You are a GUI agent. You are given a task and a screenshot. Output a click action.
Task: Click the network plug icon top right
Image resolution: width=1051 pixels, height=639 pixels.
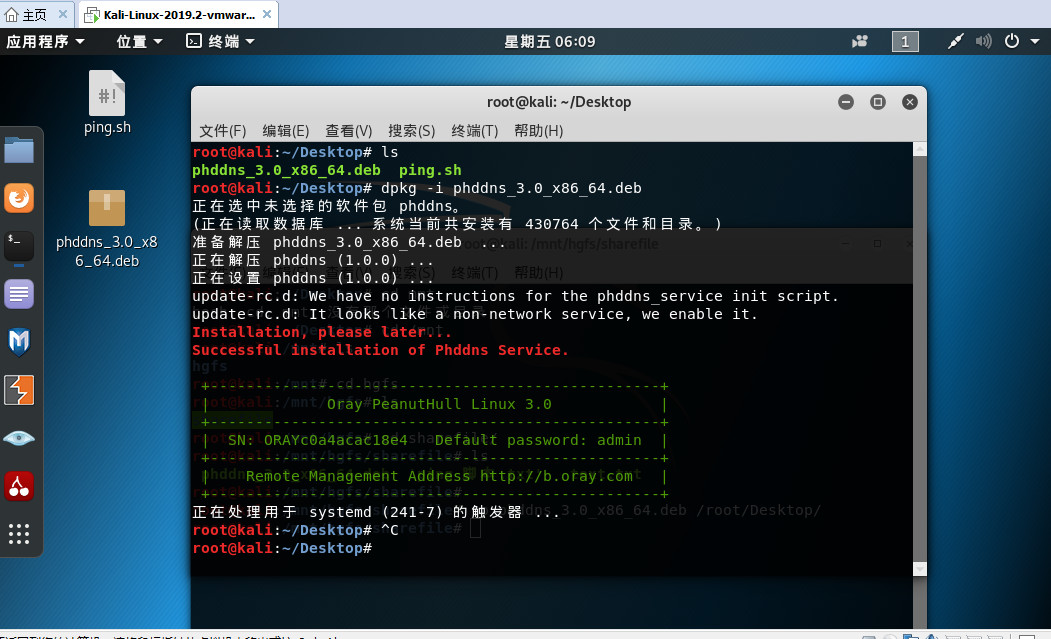coord(955,41)
